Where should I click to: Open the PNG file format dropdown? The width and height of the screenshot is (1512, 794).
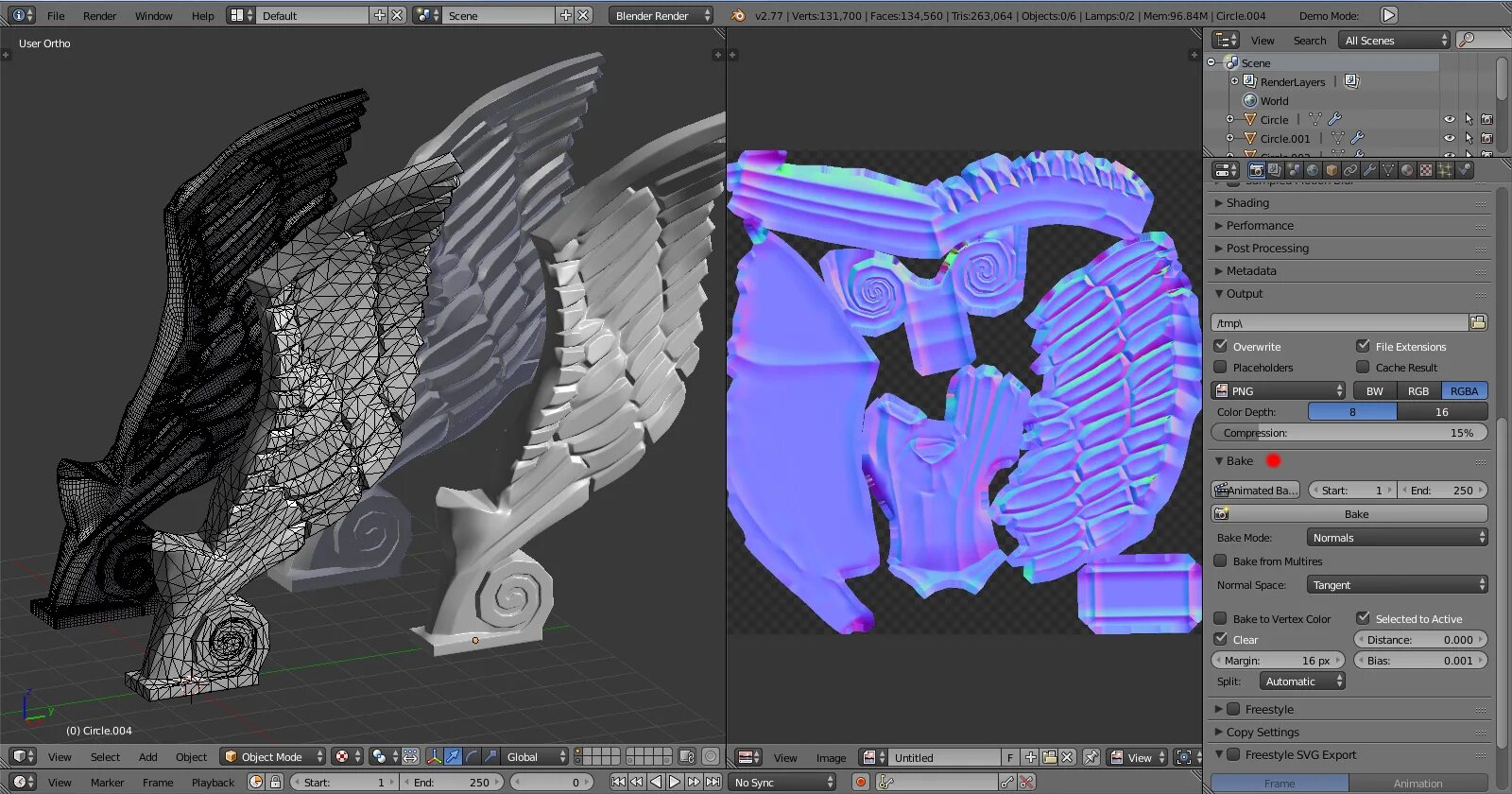point(1278,390)
